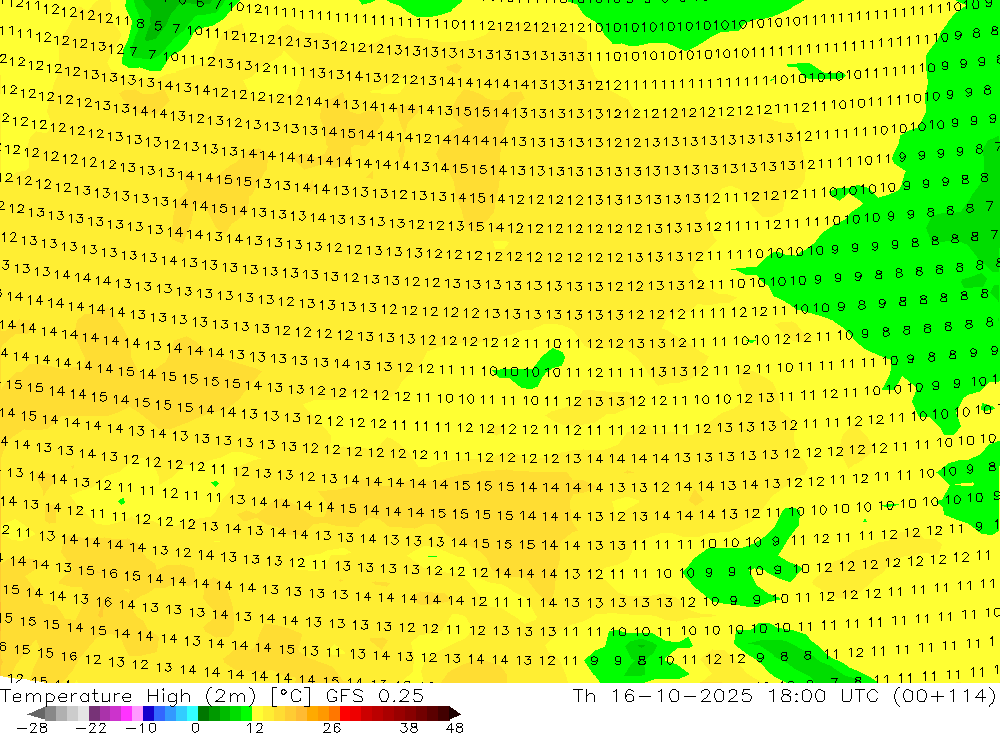Click the dark blue swatch in the legend
The image size is (1000, 733).
149,713
